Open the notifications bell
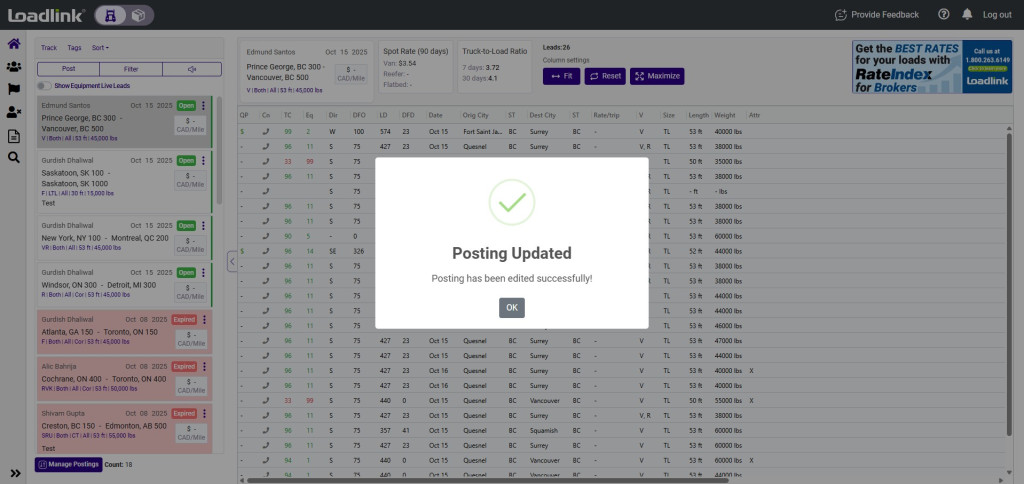 point(967,14)
